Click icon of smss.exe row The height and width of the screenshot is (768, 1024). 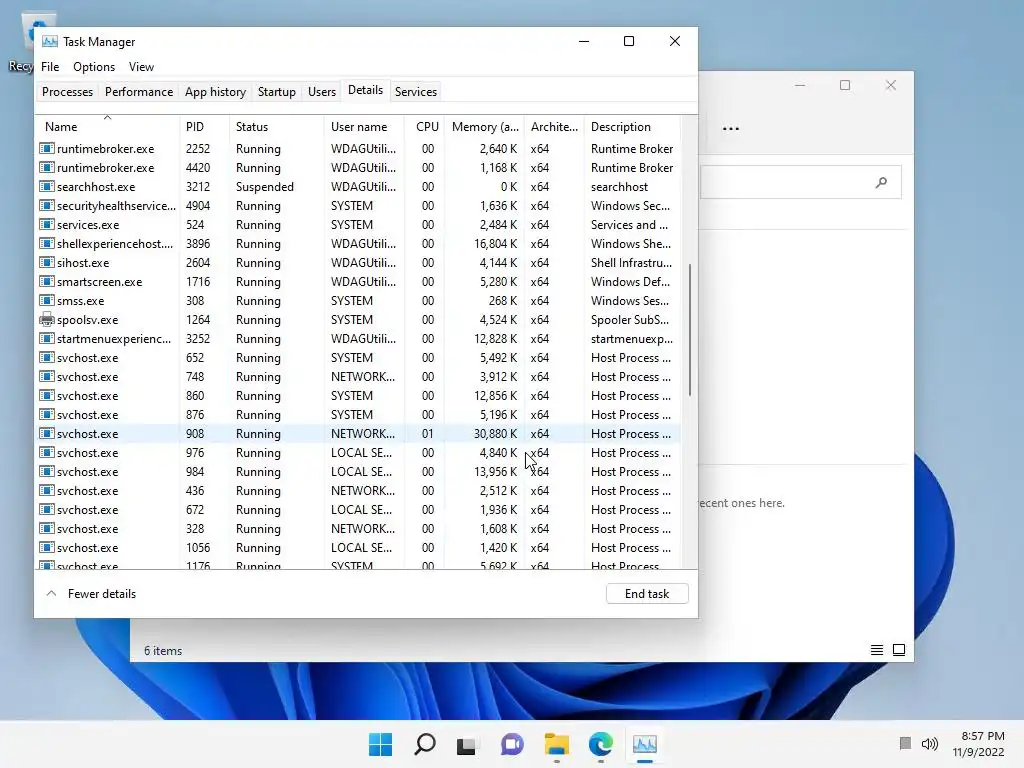tap(46, 301)
